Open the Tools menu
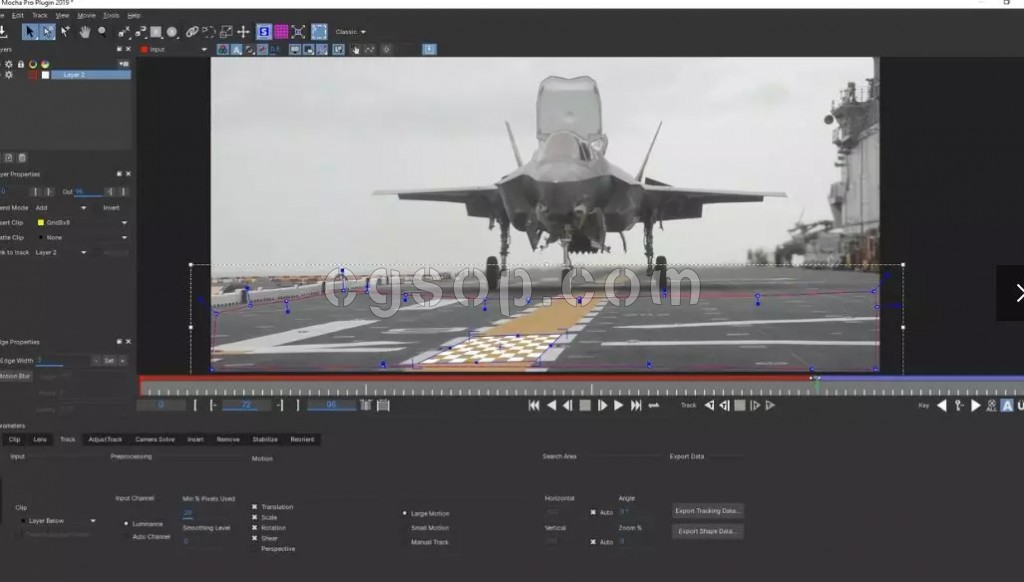Viewport: 1024px width, 582px height. click(x=111, y=15)
